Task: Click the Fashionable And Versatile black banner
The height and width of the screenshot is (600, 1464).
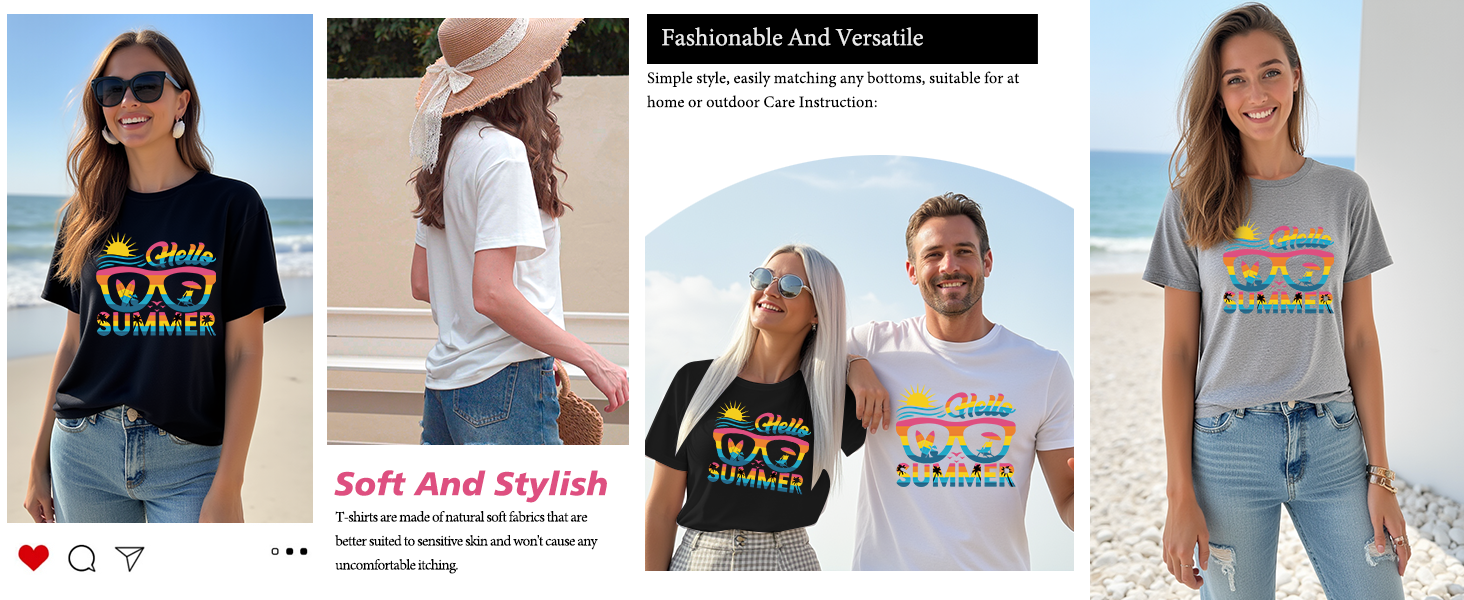Action: click(x=842, y=39)
